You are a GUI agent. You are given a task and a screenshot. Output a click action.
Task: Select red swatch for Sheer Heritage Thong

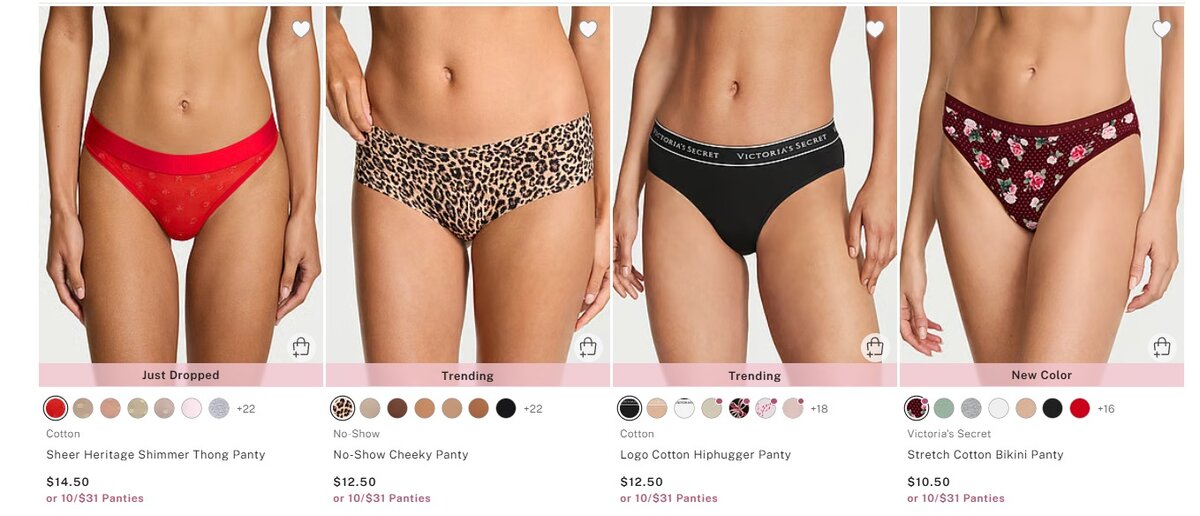coord(56,408)
